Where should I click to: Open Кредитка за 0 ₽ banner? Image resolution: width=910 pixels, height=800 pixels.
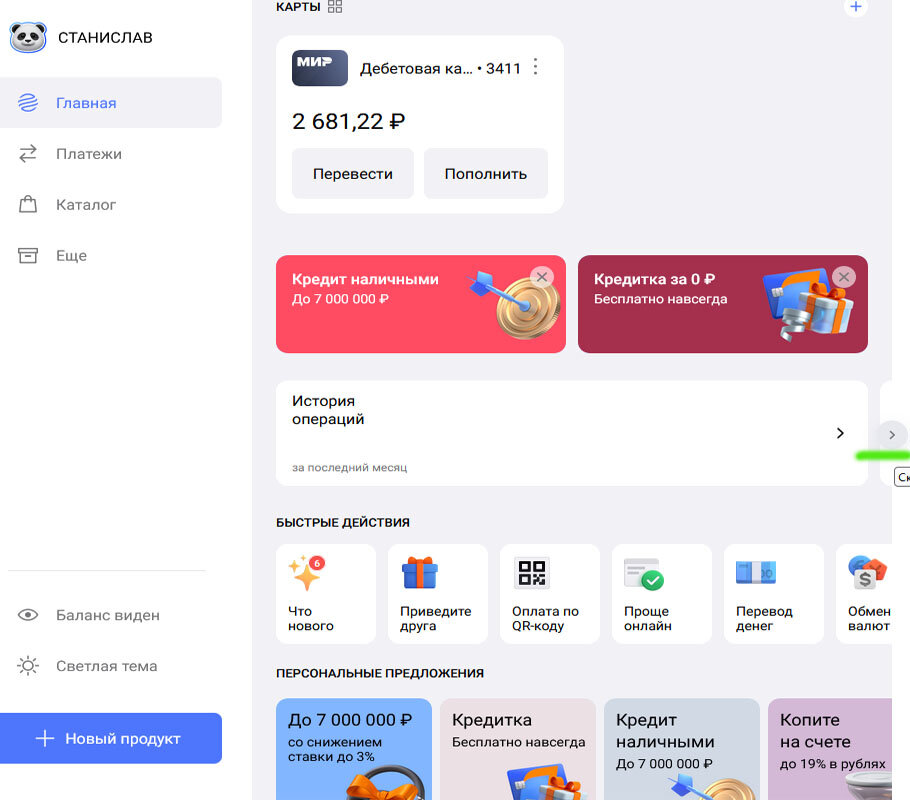723,304
